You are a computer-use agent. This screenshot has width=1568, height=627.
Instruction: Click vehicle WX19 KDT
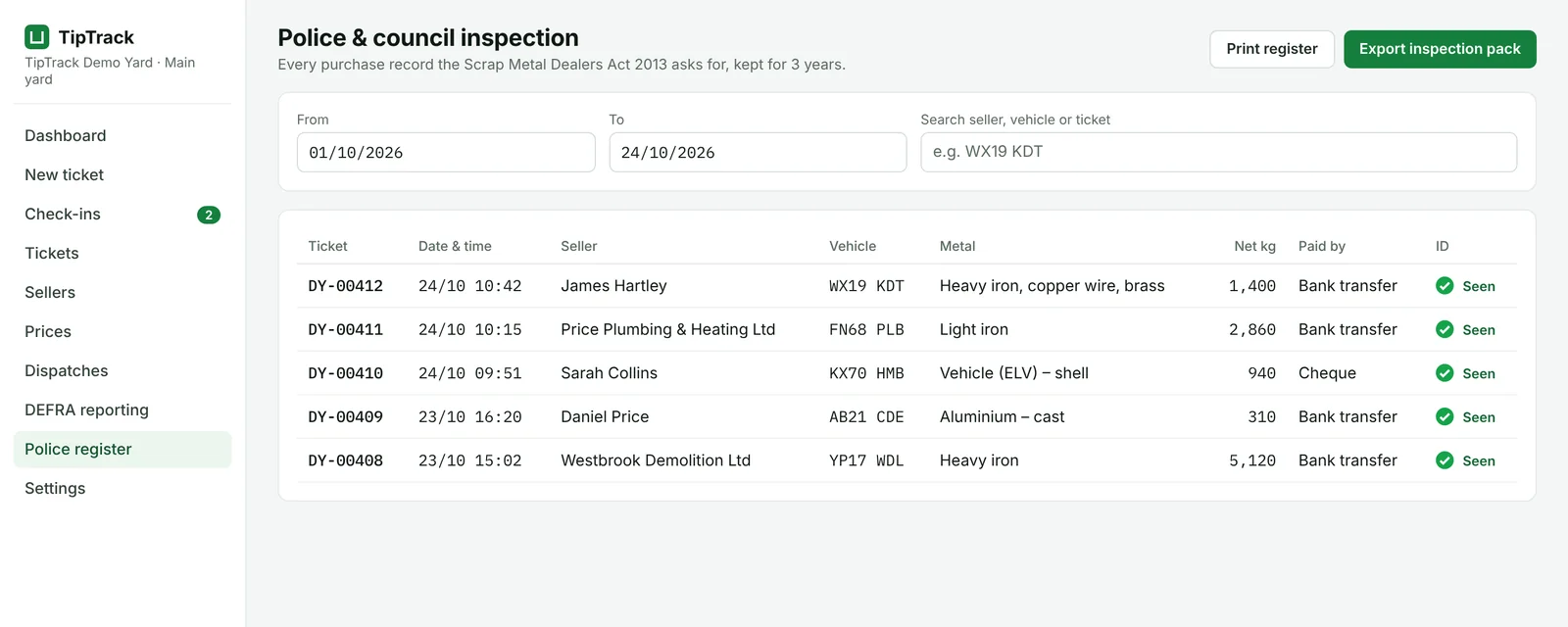(866, 286)
